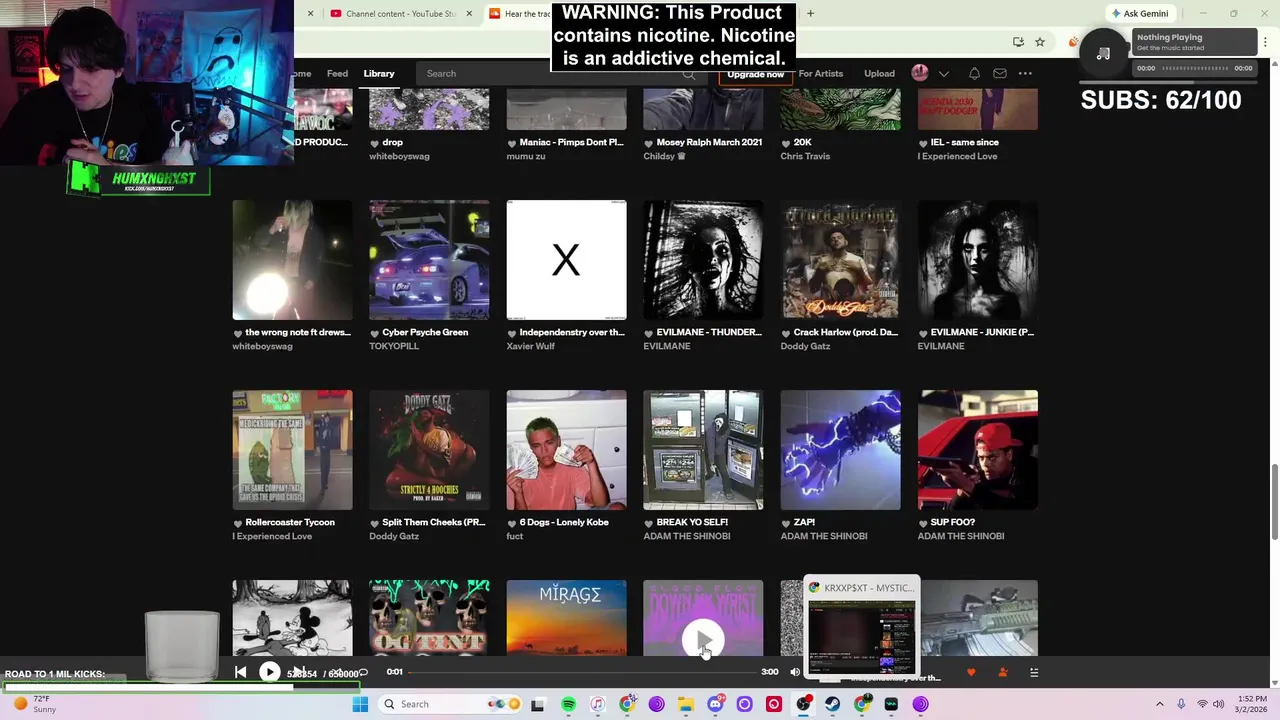The height and width of the screenshot is (720, 1280).
Task: Open the notifications bell
Action: [x=974, y=73]
